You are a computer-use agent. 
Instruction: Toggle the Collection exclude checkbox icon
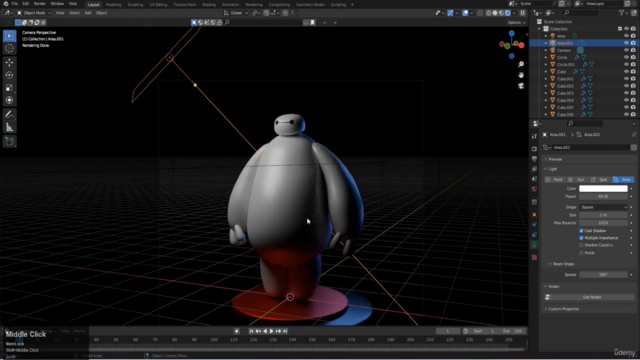click(x=620, y=29)
